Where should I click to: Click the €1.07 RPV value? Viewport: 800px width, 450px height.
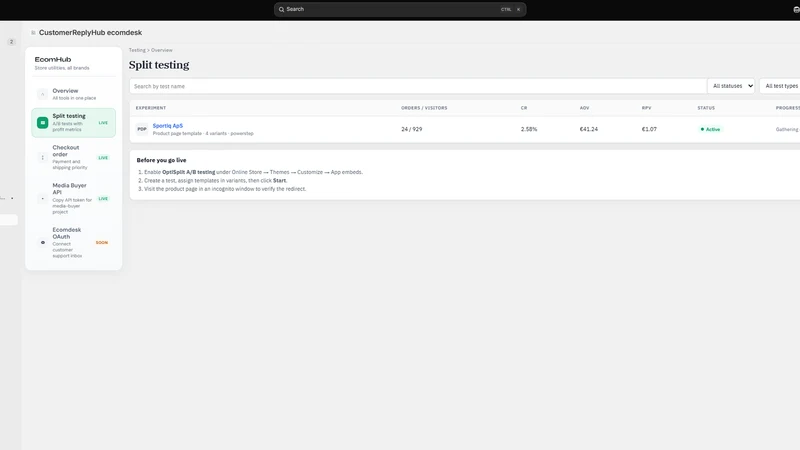tap(649, 130)
